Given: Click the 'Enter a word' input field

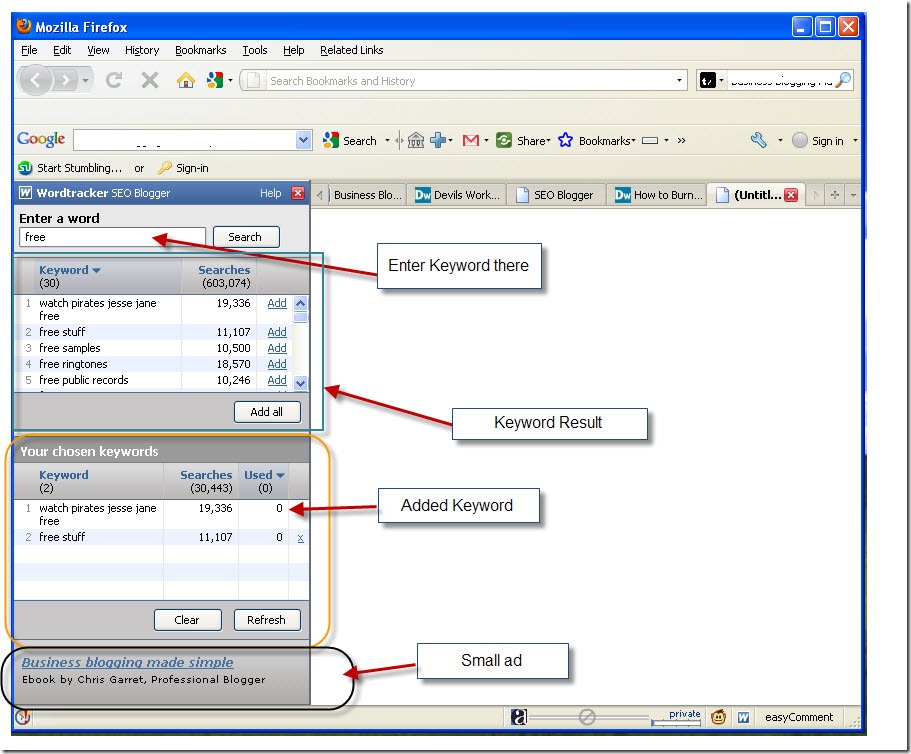Looking at the screenshot, I should click(x=113, y=237).
